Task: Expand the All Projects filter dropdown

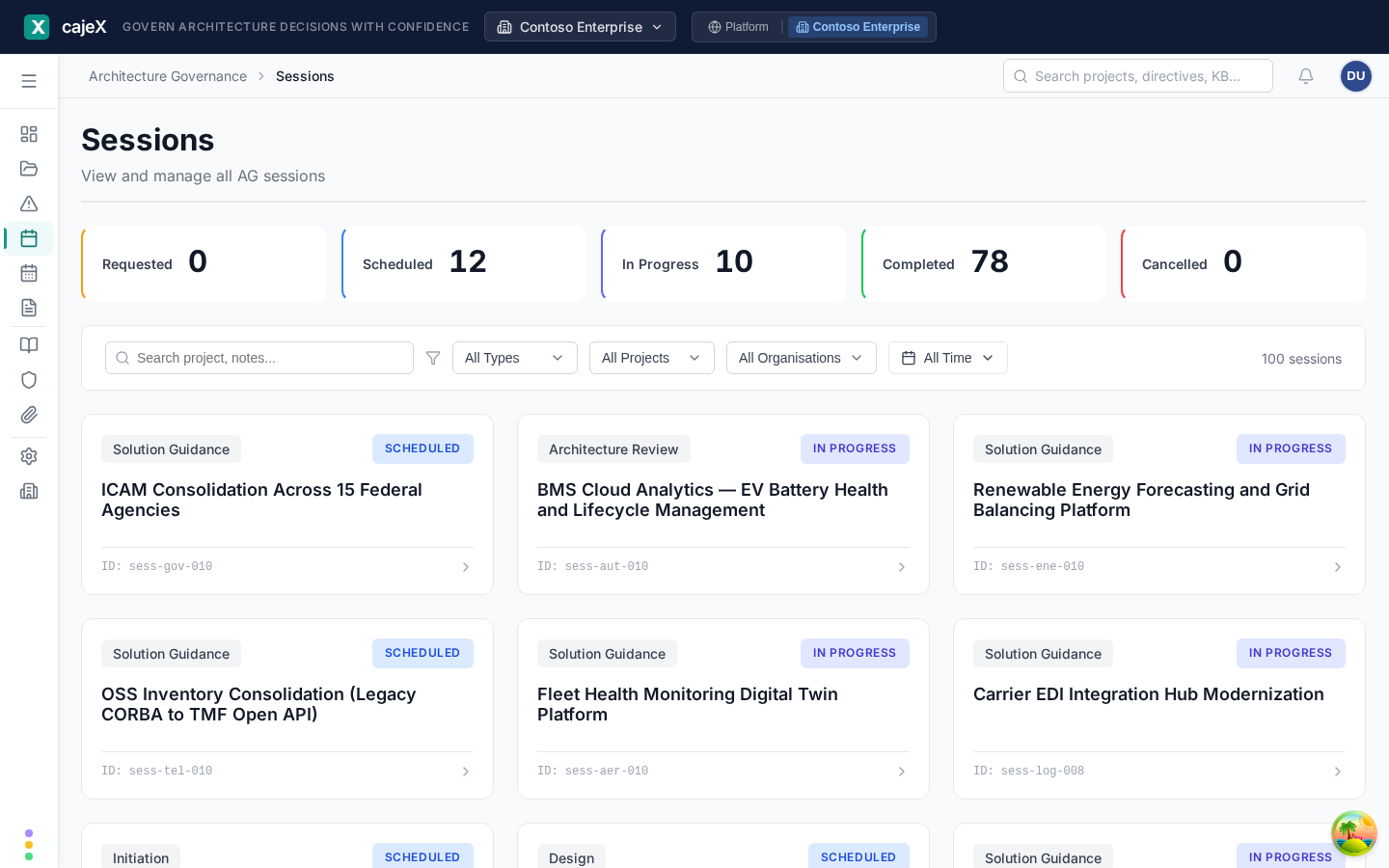Action: [x=652, y=358]
